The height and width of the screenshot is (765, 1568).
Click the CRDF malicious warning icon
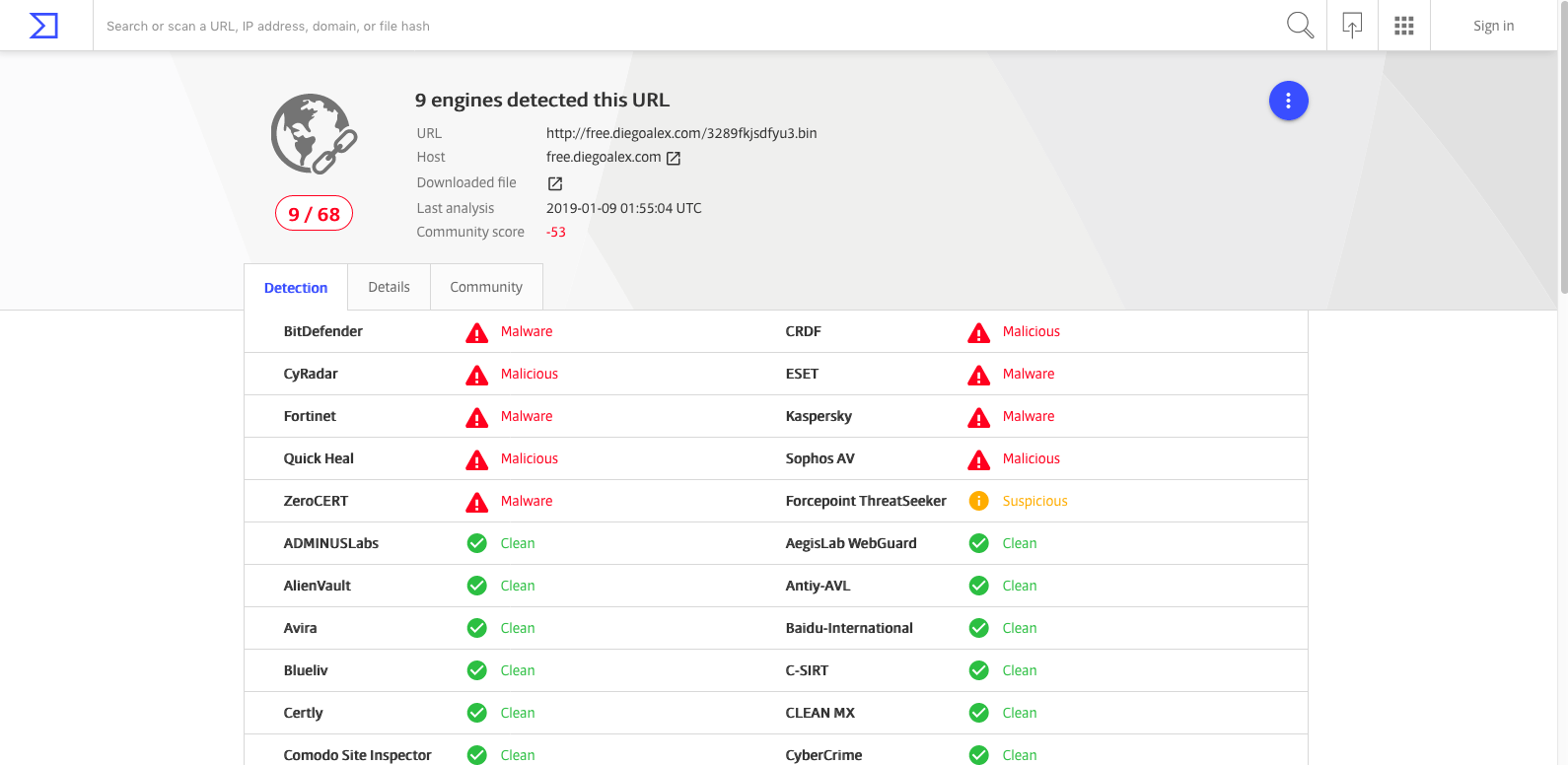(x=979, y=332)
